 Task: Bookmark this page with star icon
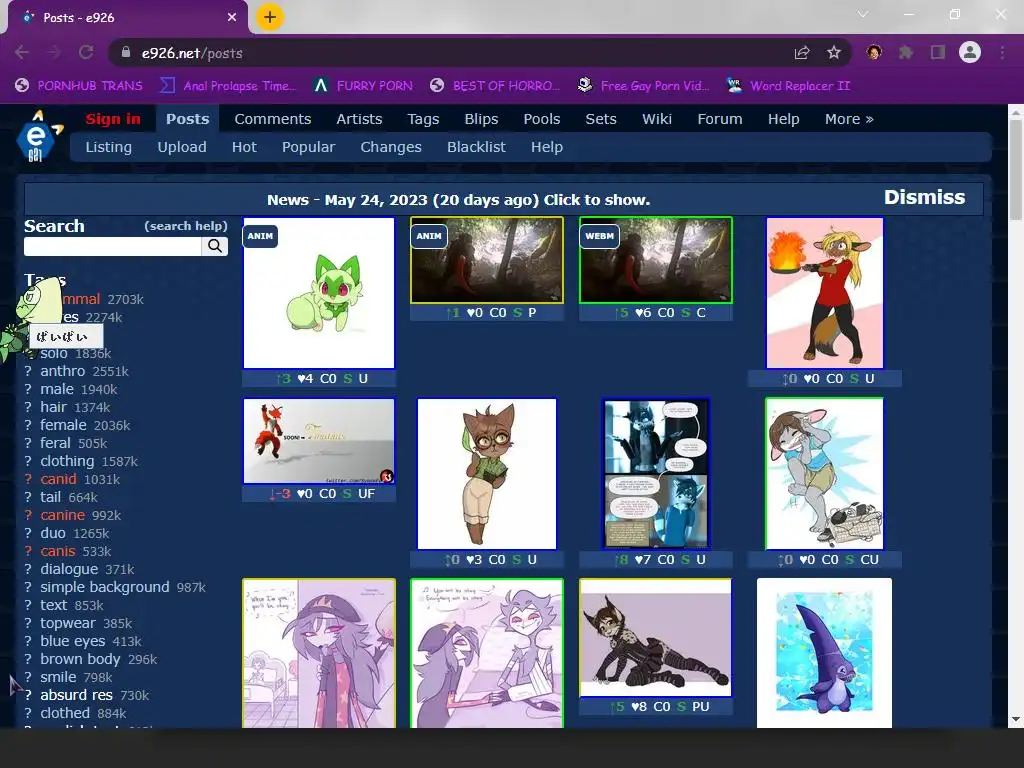833,53
